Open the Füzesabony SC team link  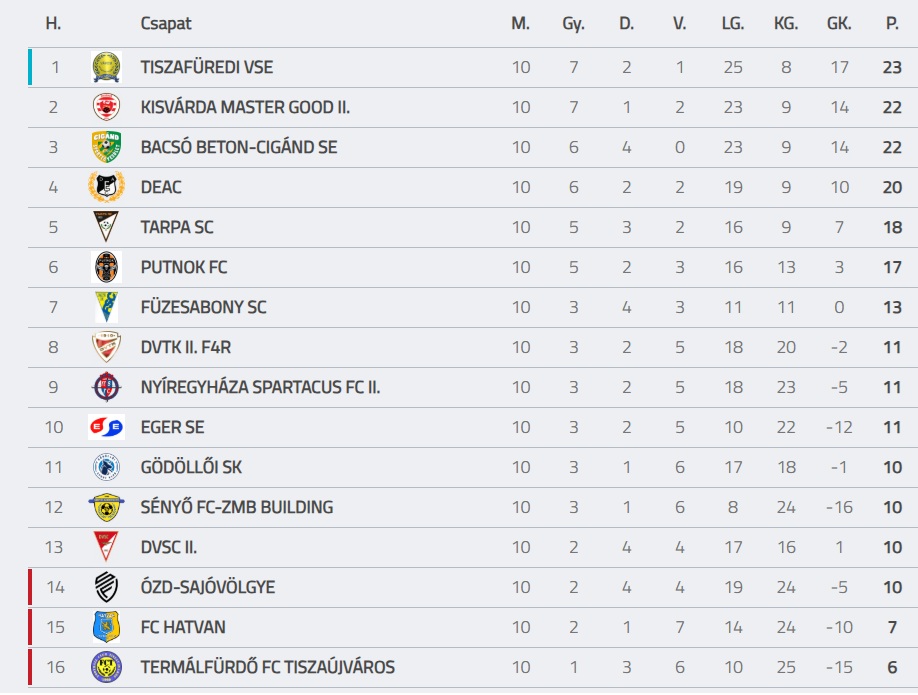(x=203, y=308)
